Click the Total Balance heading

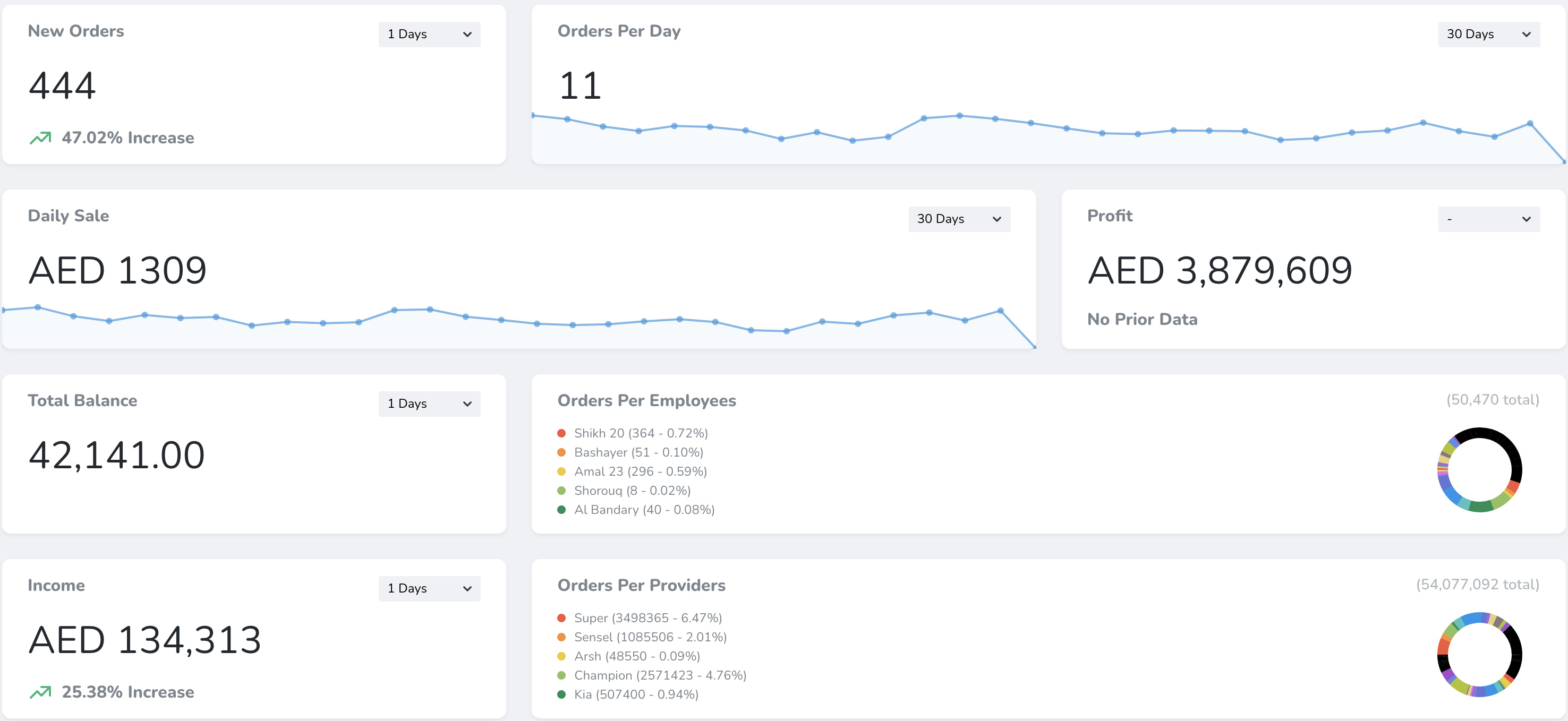pyautogui.click(x=83, y=400)
